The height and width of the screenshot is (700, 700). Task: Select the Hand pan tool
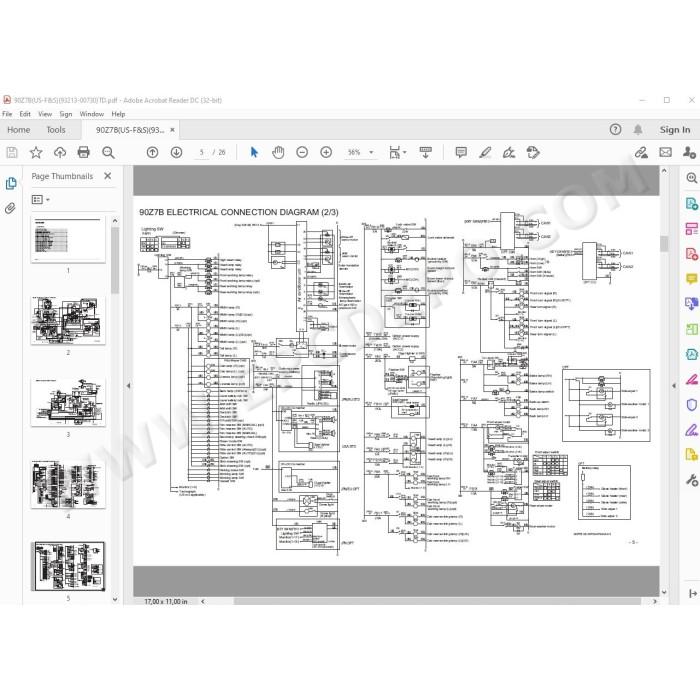pos(278,152)
